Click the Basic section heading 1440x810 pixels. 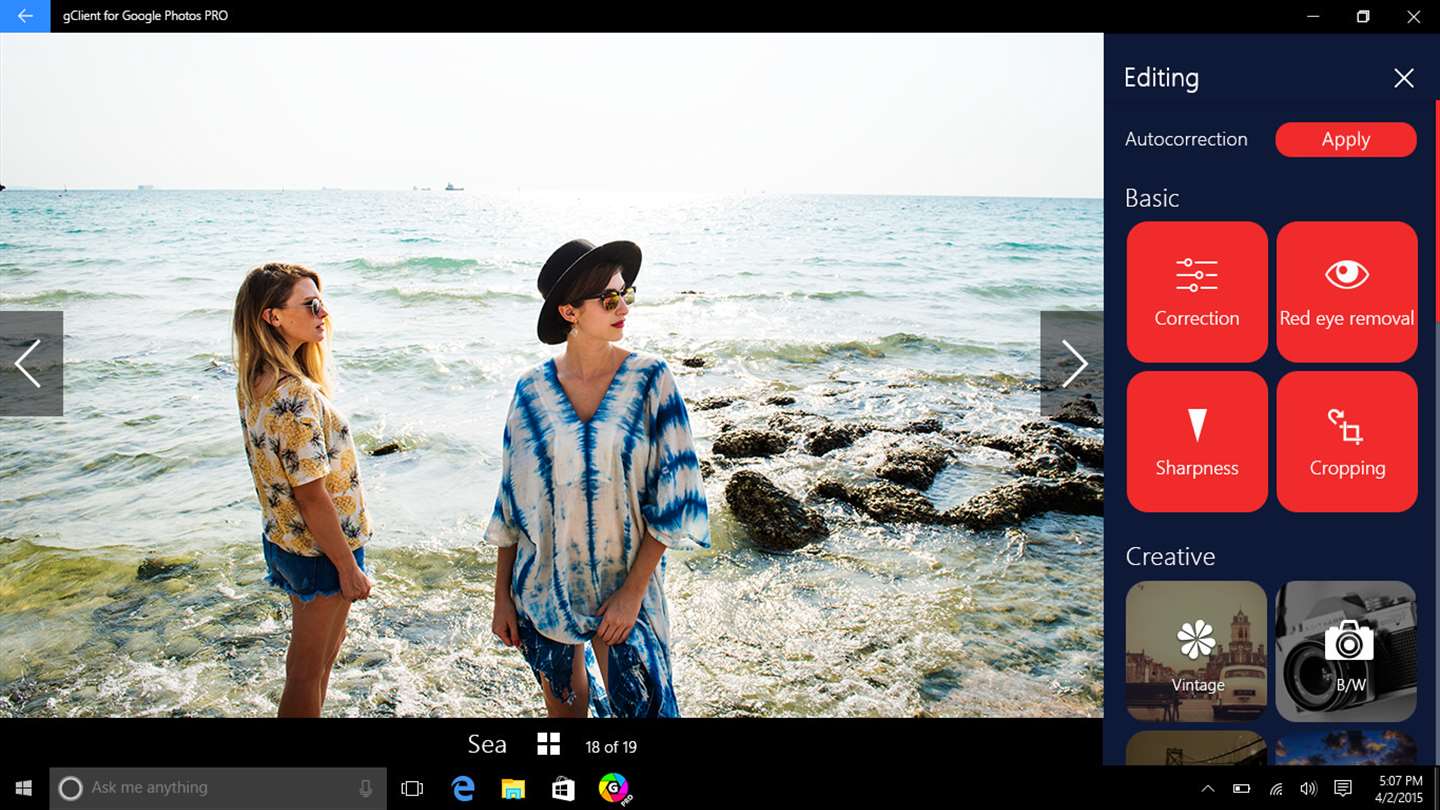(1152, 198)
